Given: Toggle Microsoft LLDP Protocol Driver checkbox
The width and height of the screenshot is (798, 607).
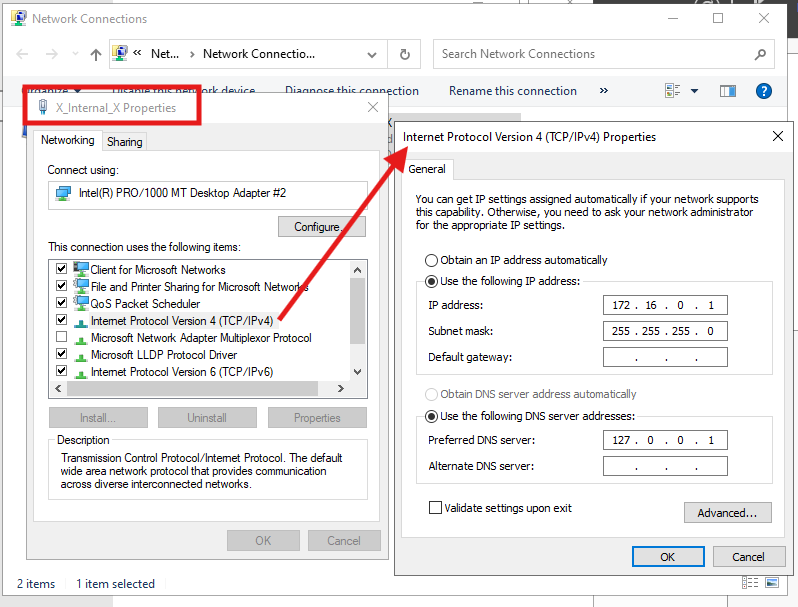Looking at the screenshot, I should 62,353.
